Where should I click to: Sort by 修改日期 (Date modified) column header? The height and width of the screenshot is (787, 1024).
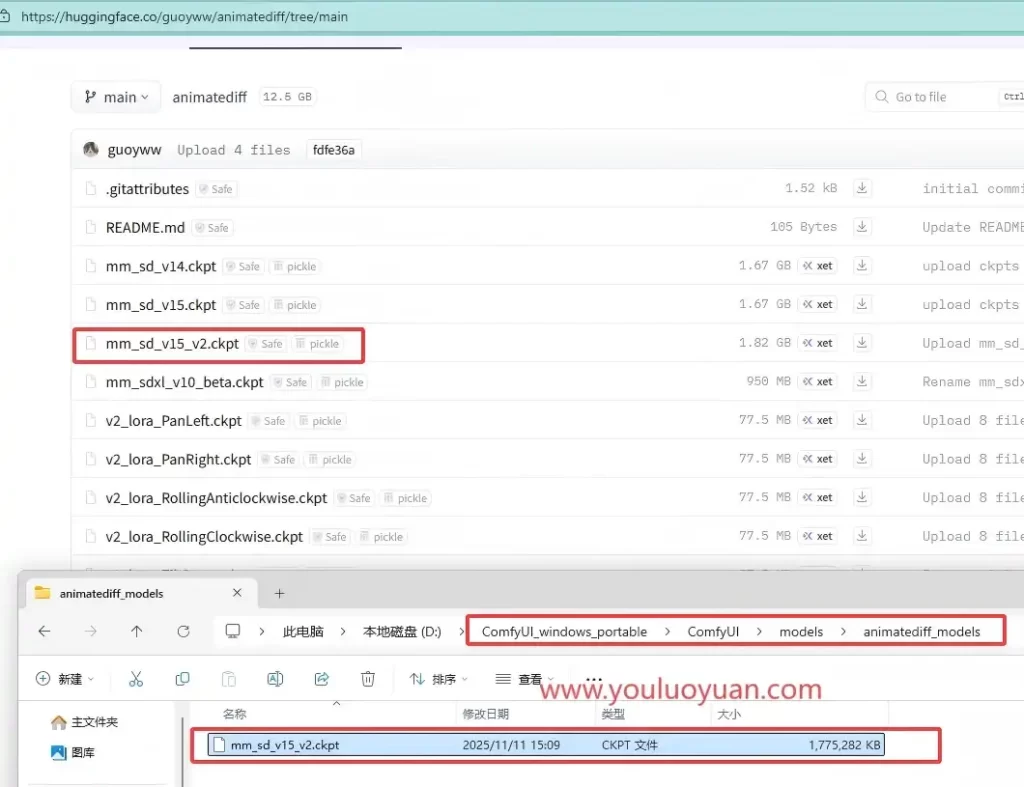click(485, 714)
